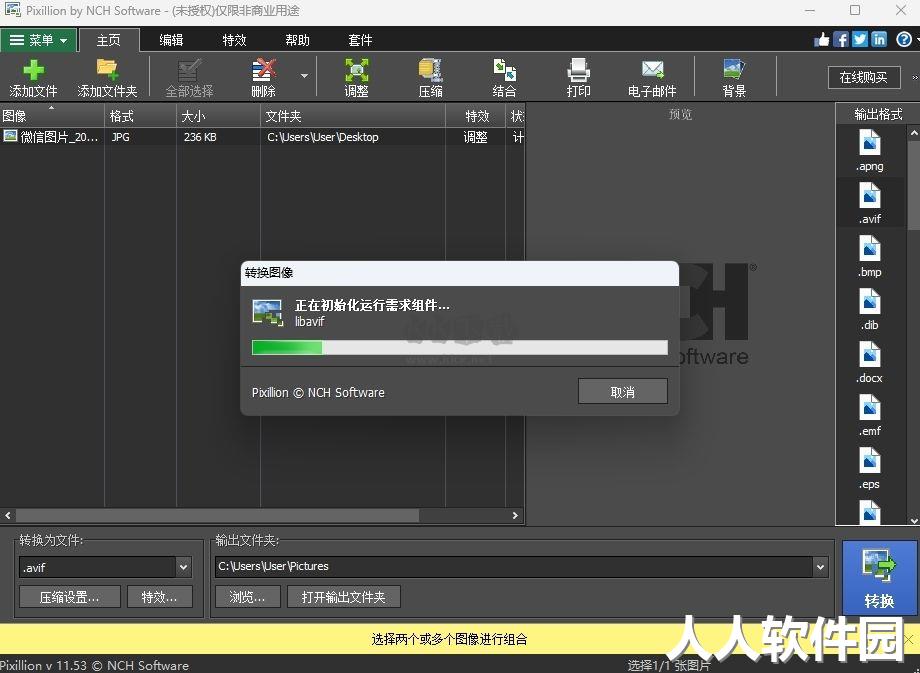Select the .bmp output format

pos(870,256)
